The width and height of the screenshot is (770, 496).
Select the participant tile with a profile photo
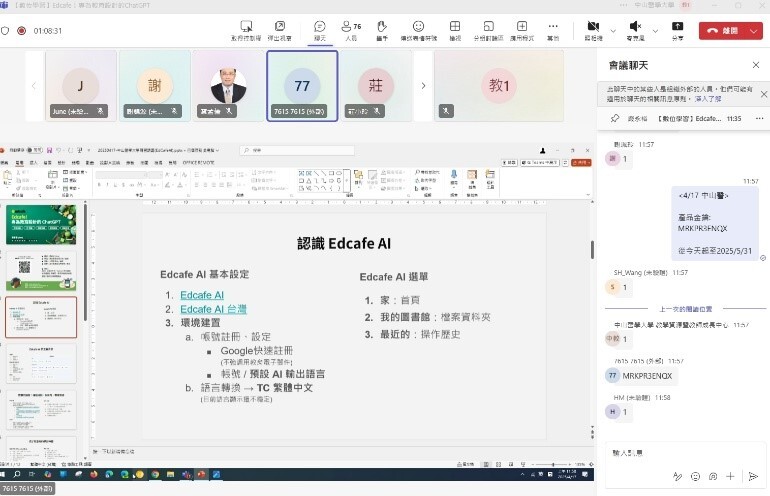228,85
